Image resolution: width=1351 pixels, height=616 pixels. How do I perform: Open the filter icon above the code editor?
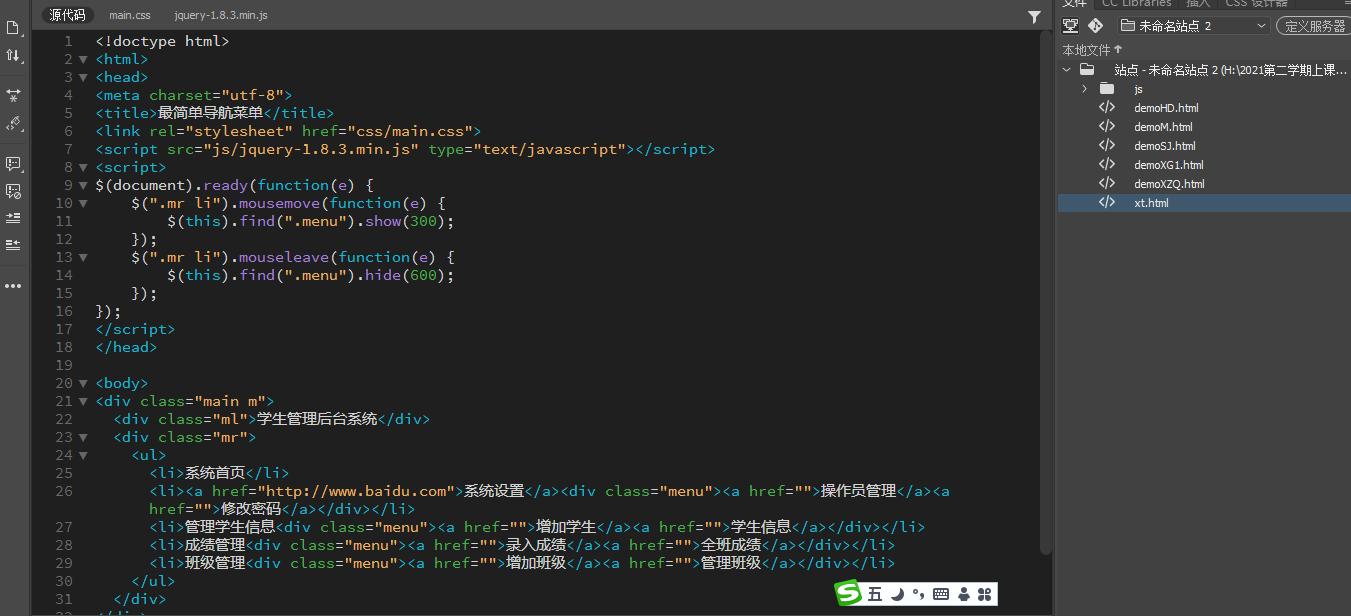1034,17
